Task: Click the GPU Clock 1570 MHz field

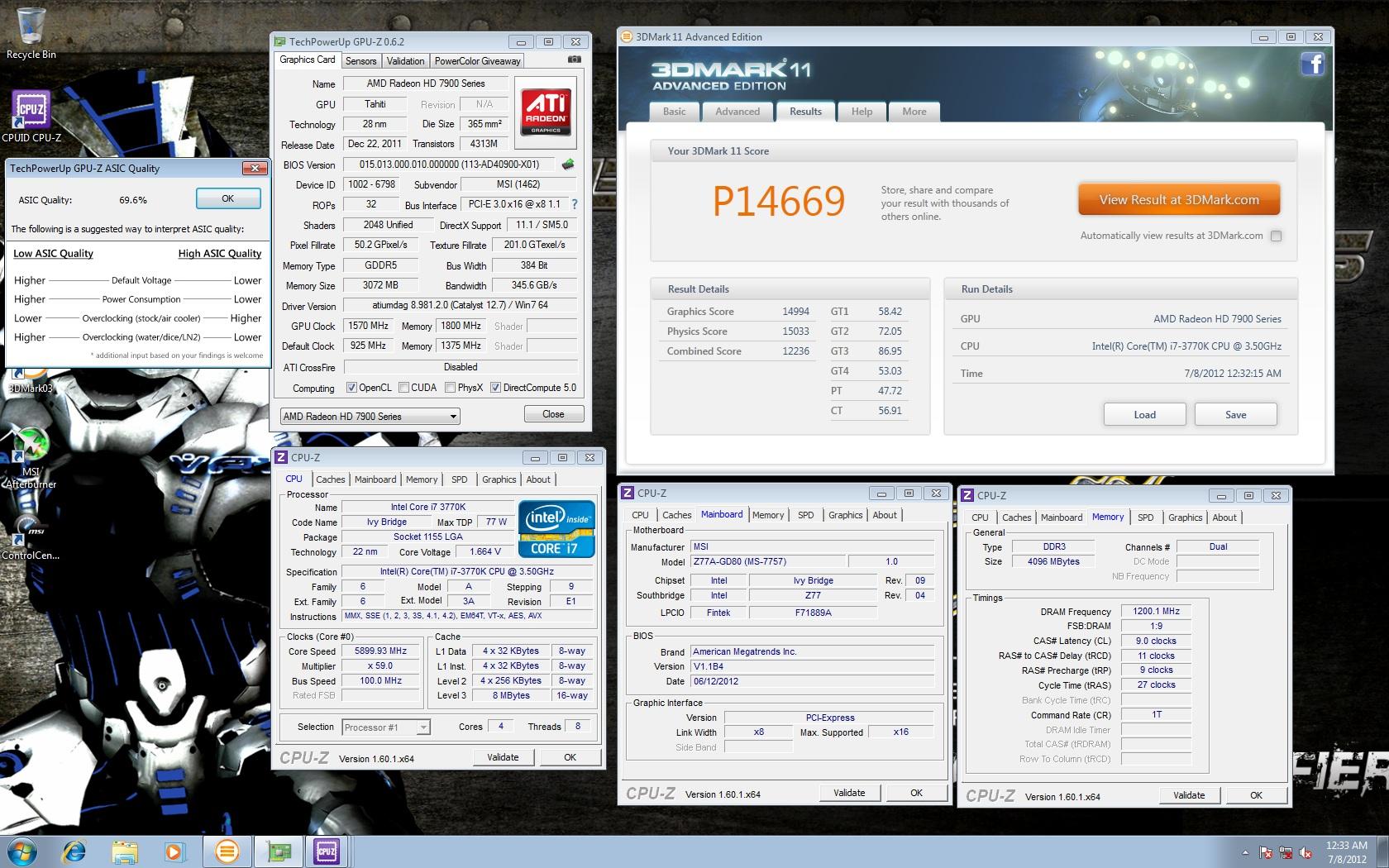Action: 369,326
